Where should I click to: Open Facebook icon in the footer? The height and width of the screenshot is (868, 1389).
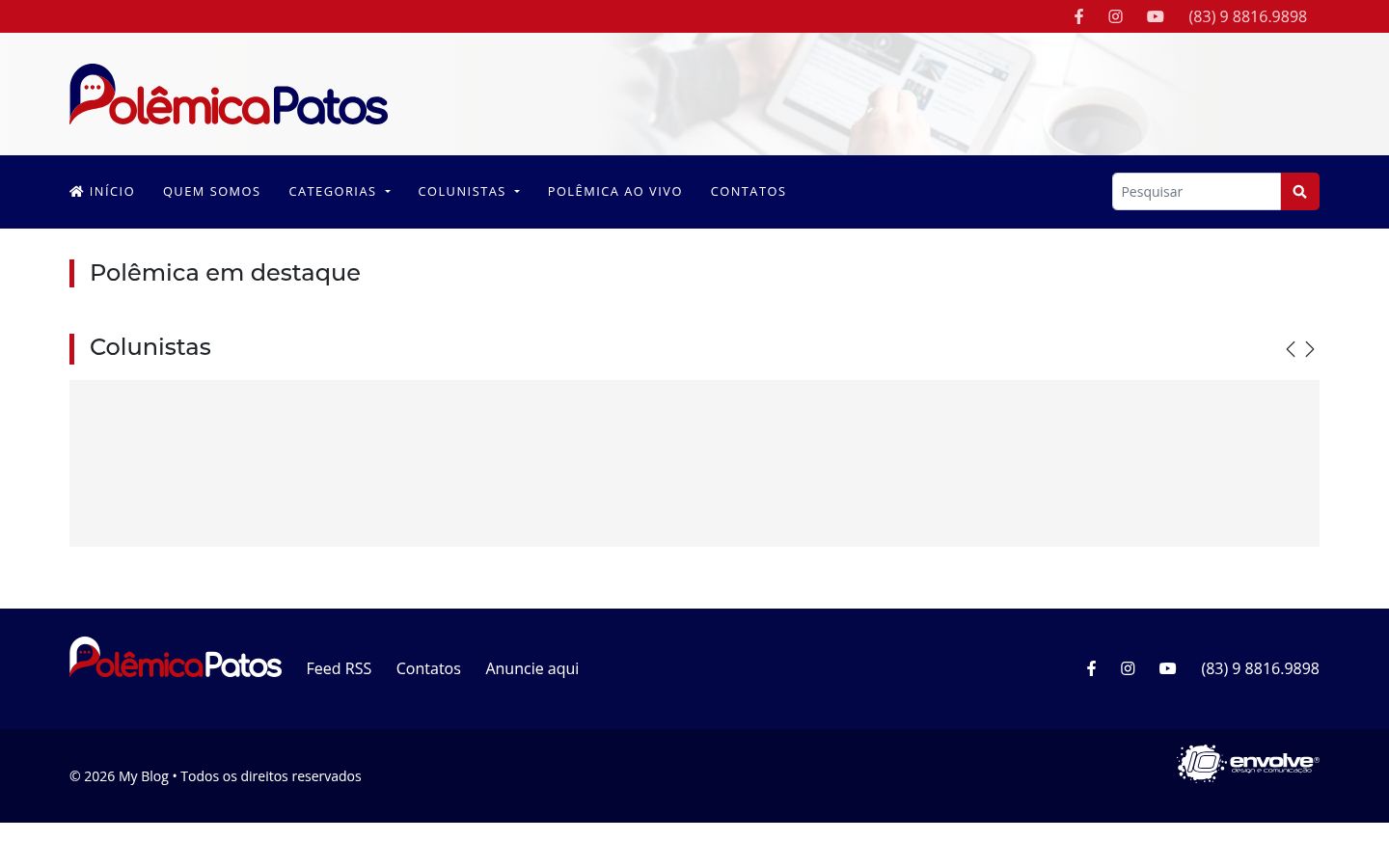pyautogui.click(x=1091, y=668)
